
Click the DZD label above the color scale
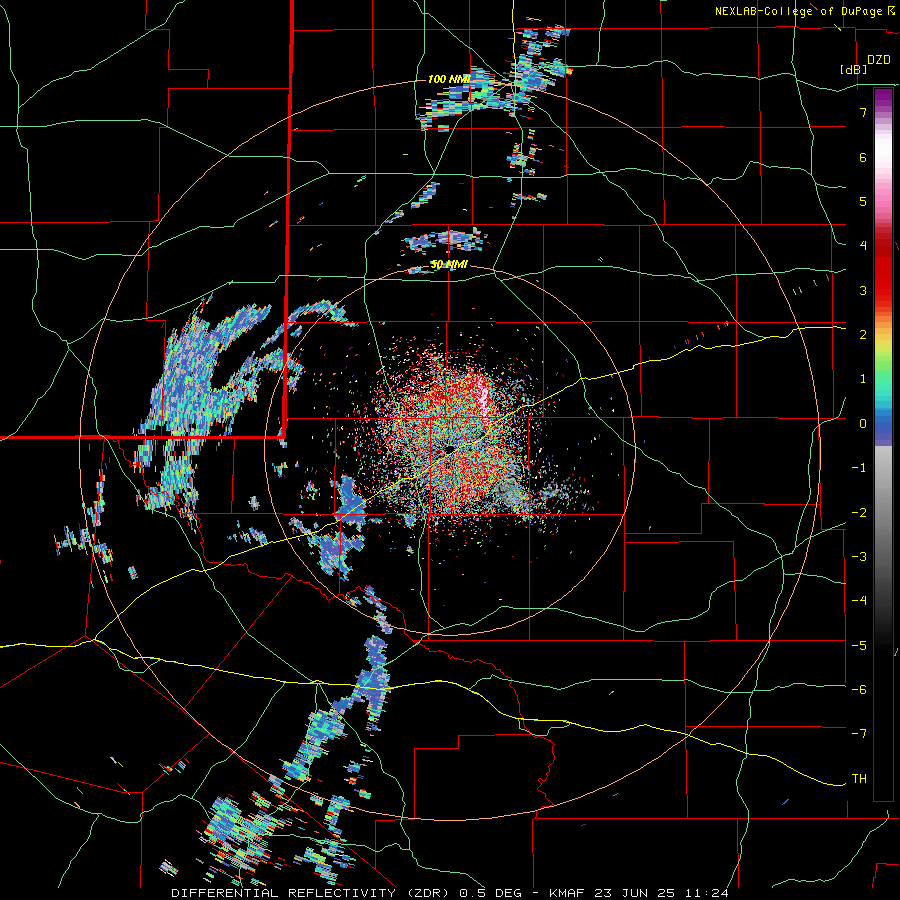tap(879, 60)
